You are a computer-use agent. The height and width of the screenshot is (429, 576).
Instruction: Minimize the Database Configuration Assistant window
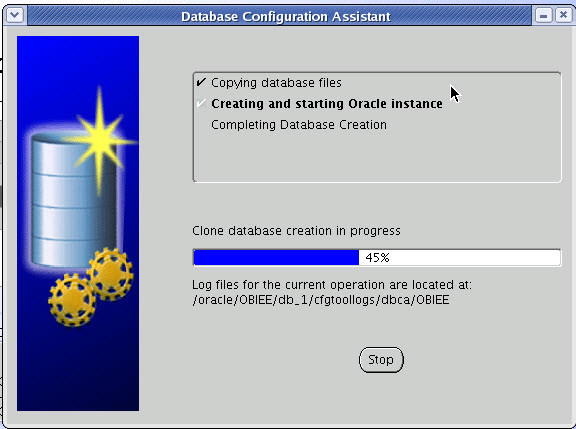pyautogui.click(x=543, y=16)
